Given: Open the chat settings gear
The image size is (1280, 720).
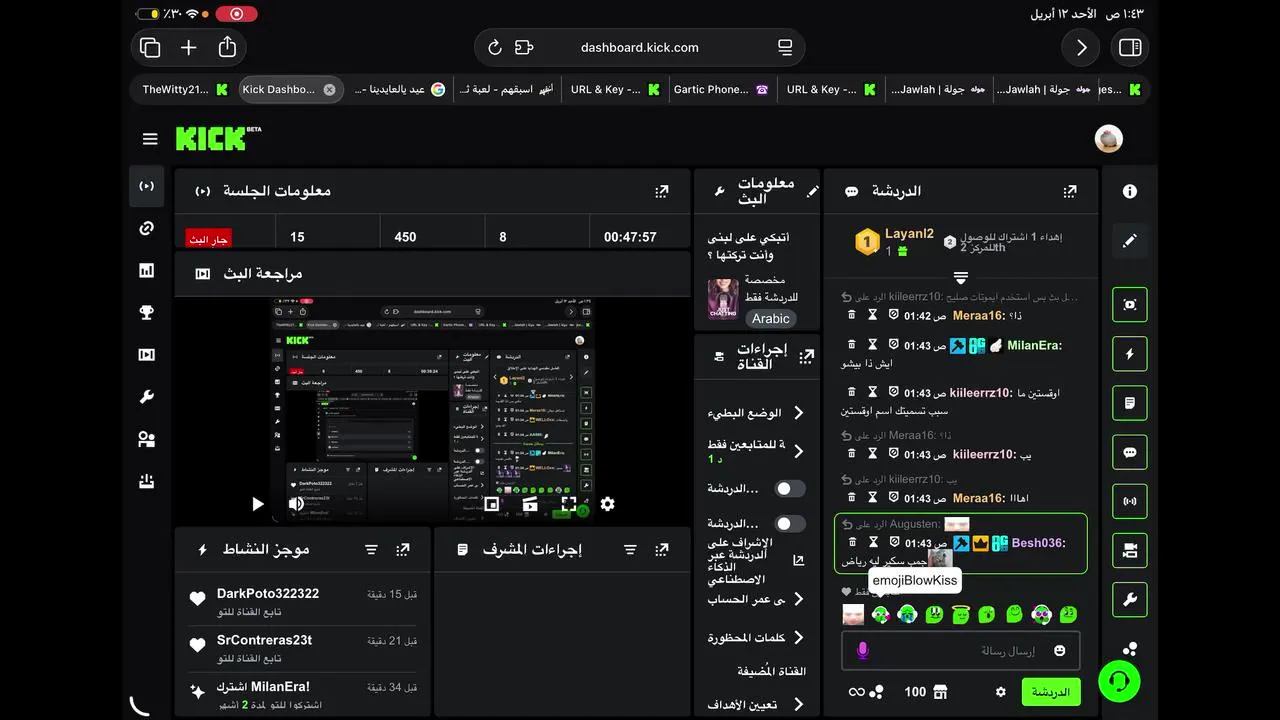Looking at the screenshot, I should 1000,692.
